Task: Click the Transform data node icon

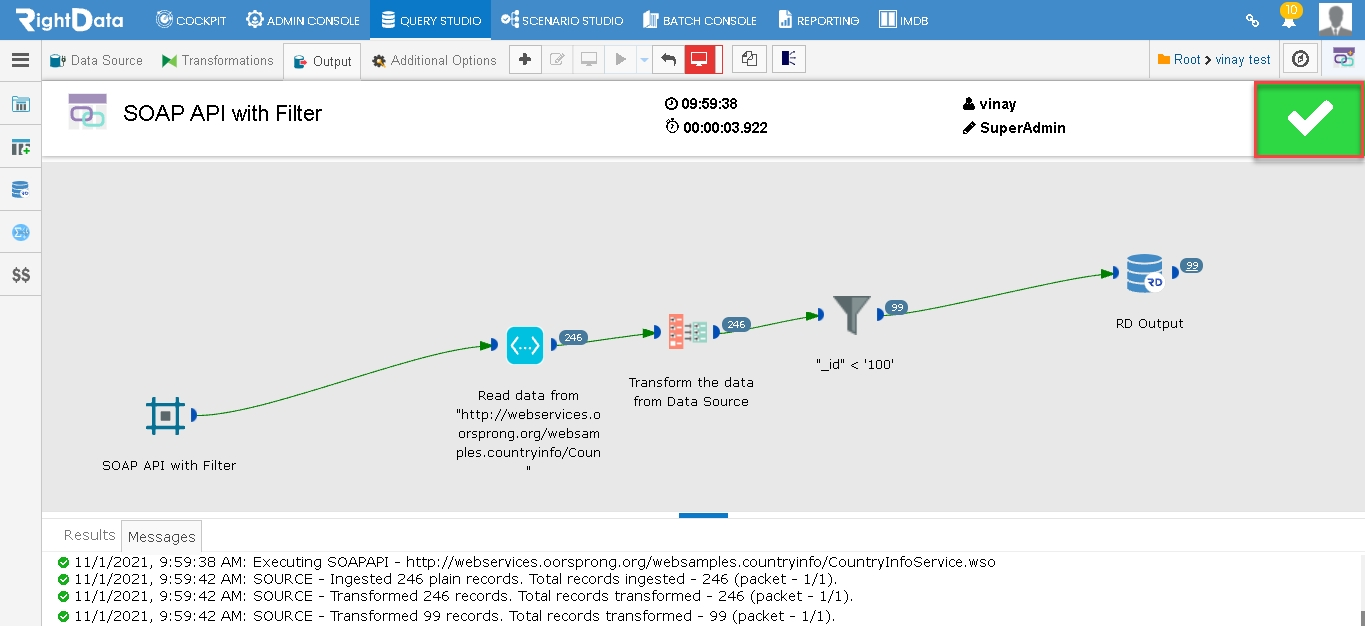Action: pyautogui.click(x=688, y=331)
